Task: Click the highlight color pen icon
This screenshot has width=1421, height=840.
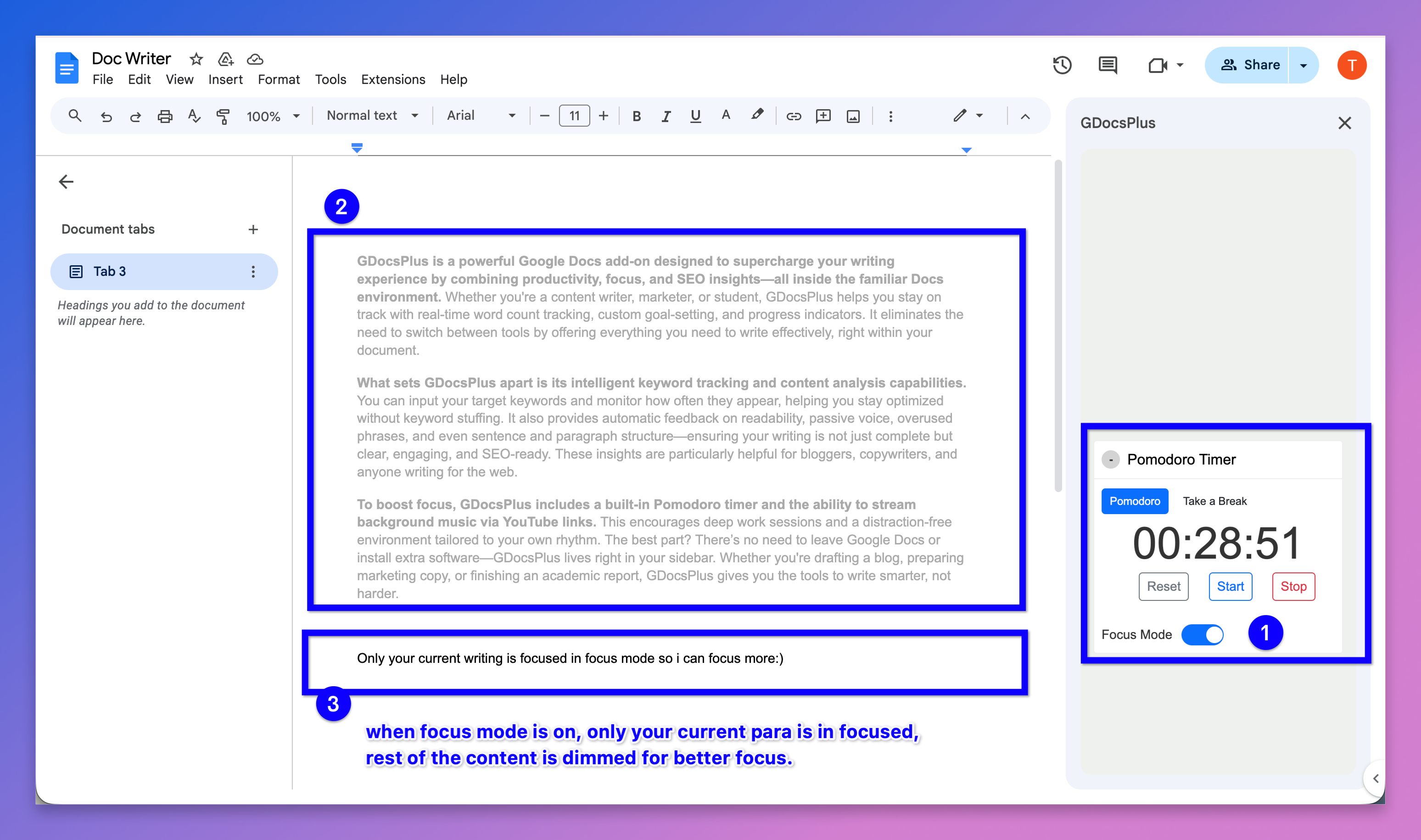Action: click(x=756, y=115)
